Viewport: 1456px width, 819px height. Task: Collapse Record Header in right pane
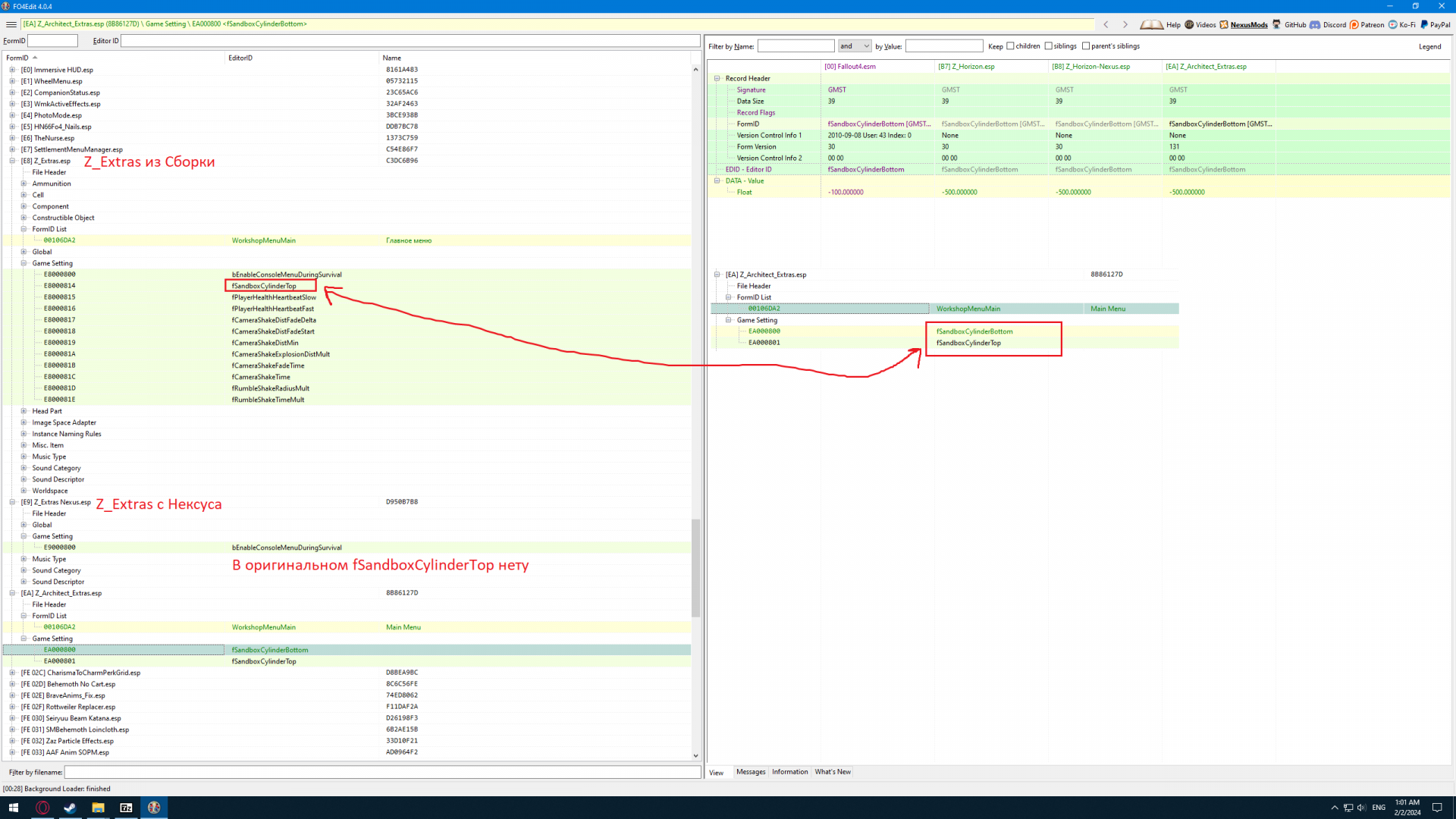[x=717, y=78]
